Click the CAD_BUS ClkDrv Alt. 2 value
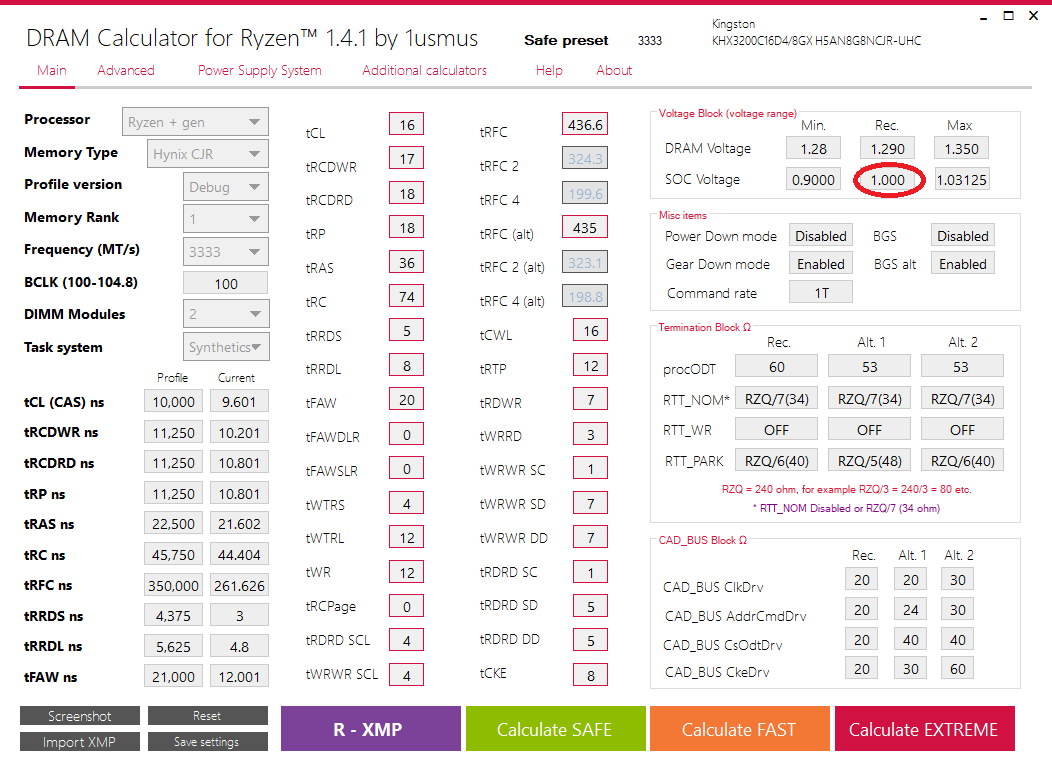The image size is (1052, 771). [957, 579]
